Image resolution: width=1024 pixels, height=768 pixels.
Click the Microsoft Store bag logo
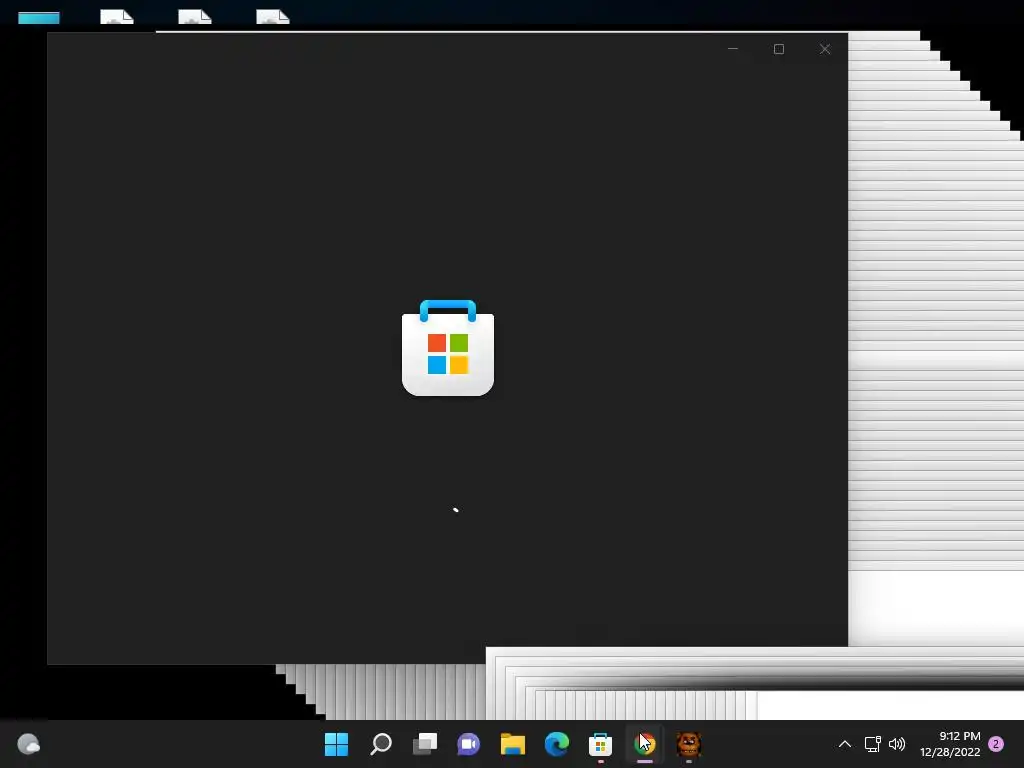[x=448, y=347]
